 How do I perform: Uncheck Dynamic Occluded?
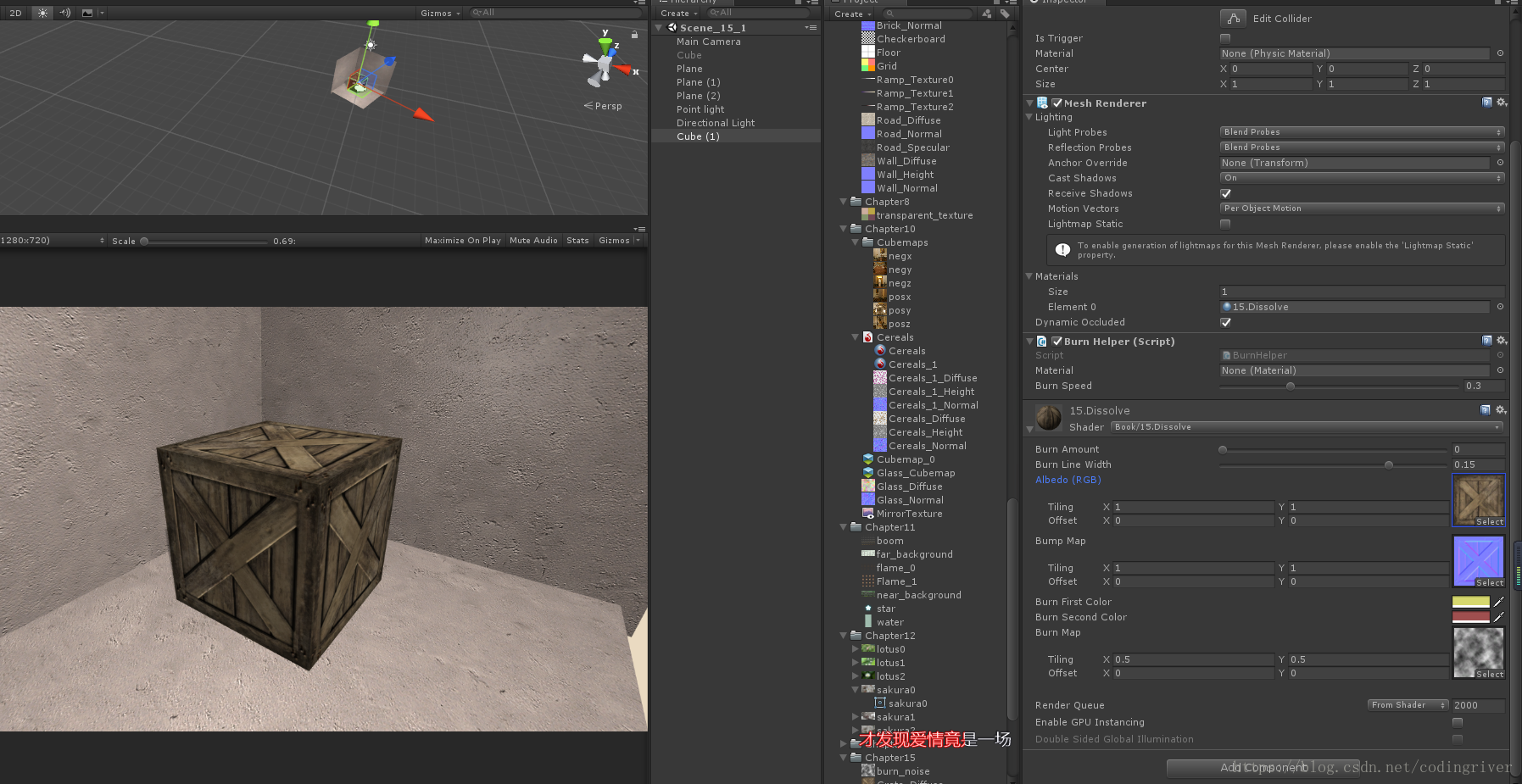[1225, 322]
